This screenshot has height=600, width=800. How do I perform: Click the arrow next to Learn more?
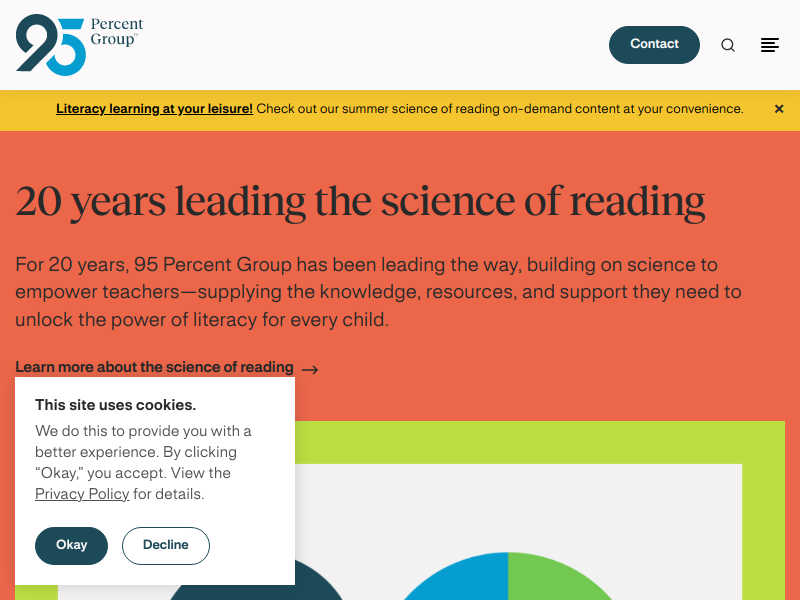310,369
